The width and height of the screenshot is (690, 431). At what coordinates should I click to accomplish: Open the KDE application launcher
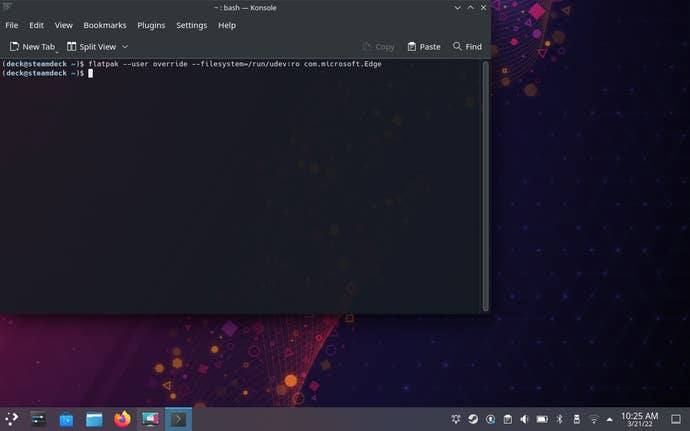[11, 419]
